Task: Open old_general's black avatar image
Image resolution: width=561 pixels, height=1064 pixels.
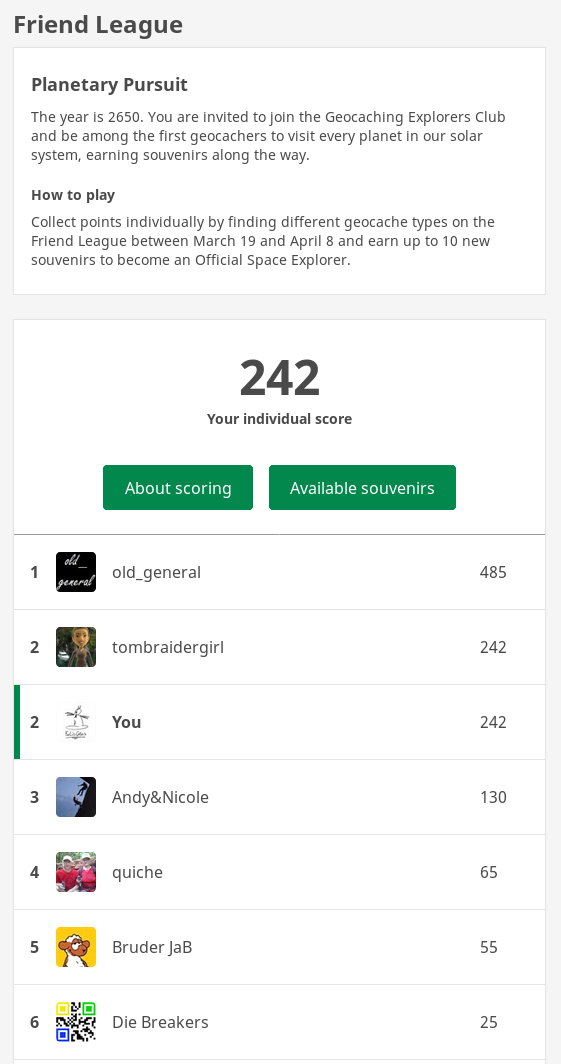Action: (x=76, y=572)
